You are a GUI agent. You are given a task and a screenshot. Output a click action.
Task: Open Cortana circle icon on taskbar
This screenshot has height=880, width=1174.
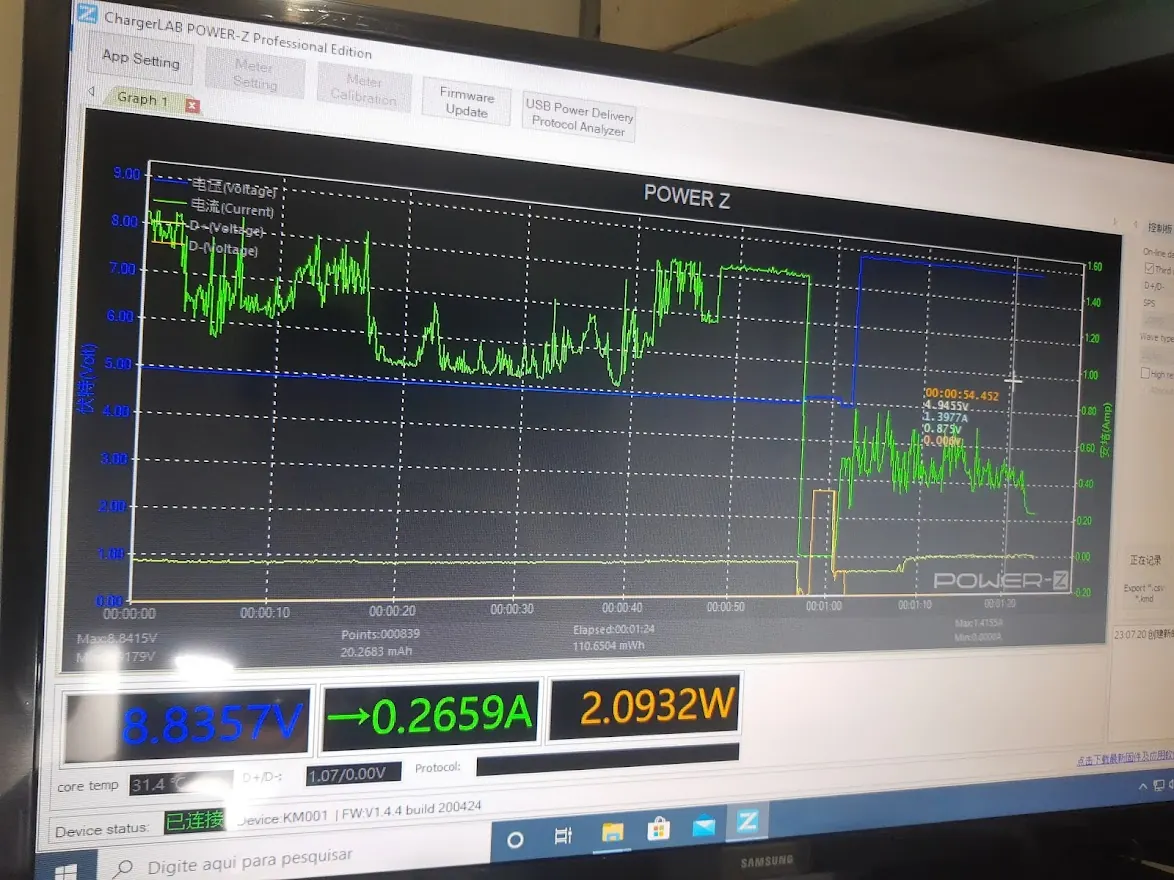pos(514,840)
